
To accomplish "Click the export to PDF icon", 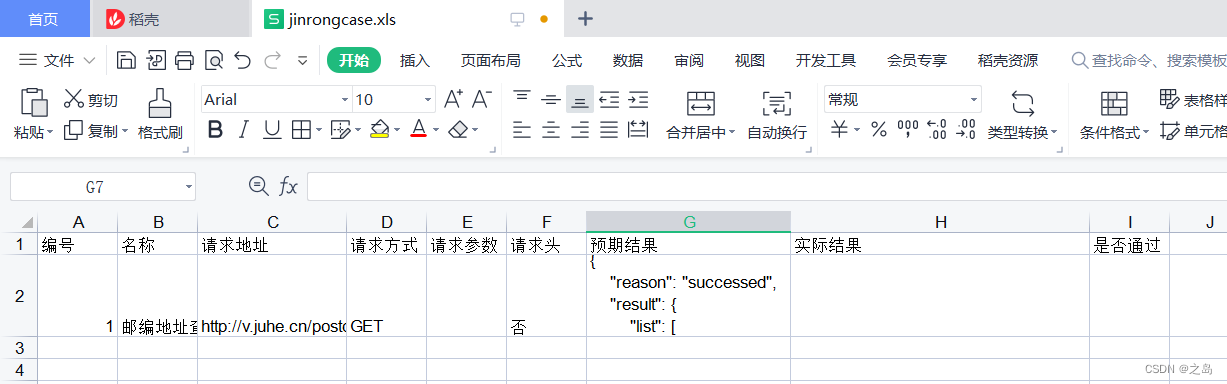I will point(155,60).
